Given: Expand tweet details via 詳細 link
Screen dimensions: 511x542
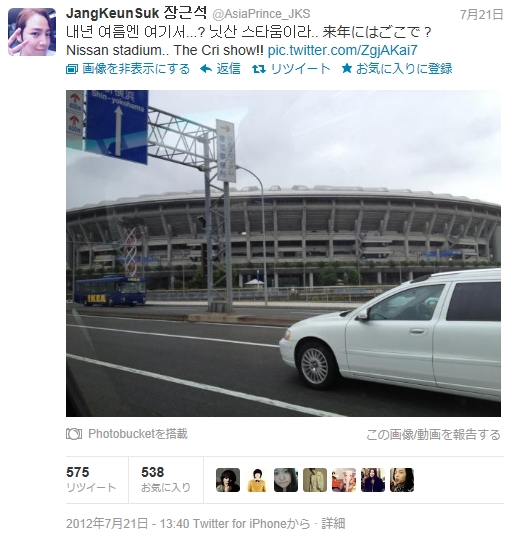Looking at the screenshot, I should click(333, 523).
